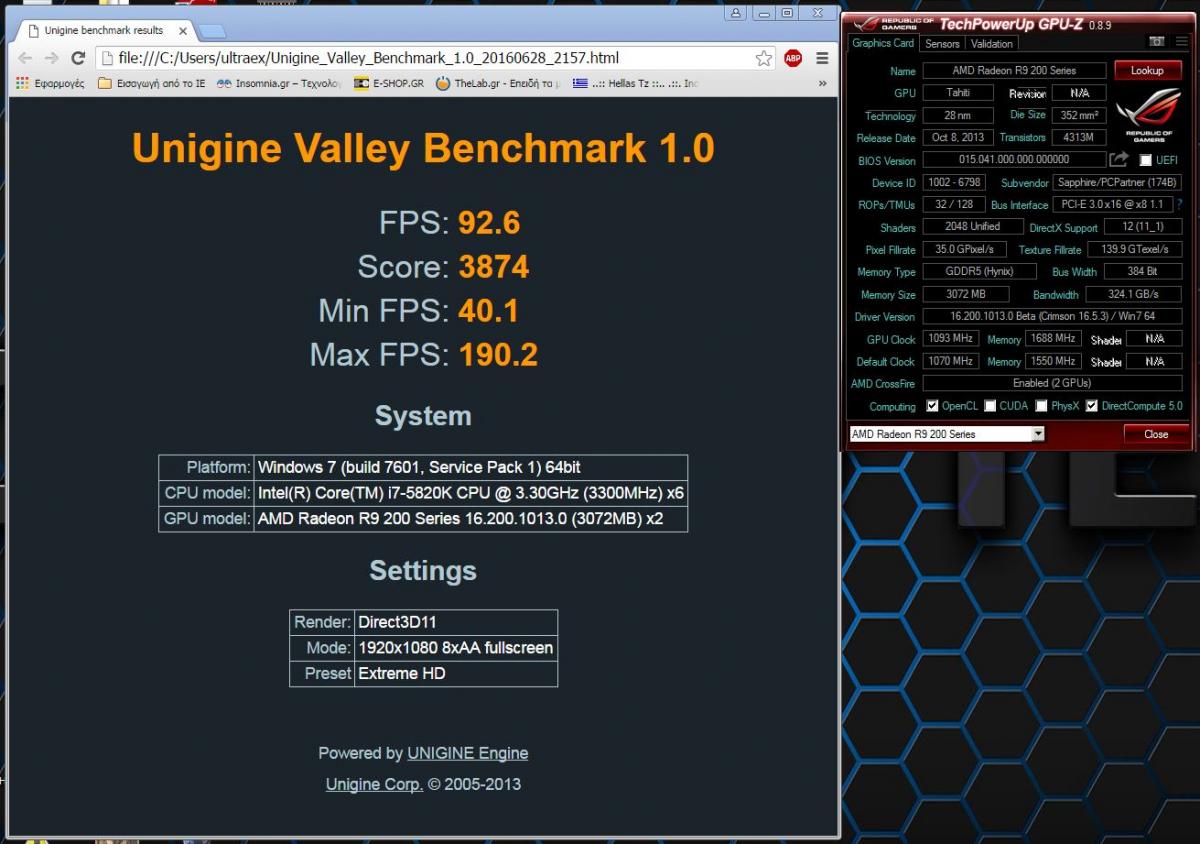Click the Lookup button in GPU-Z
This screenshot has width=1200, height=844.
tap(1147, 70)
